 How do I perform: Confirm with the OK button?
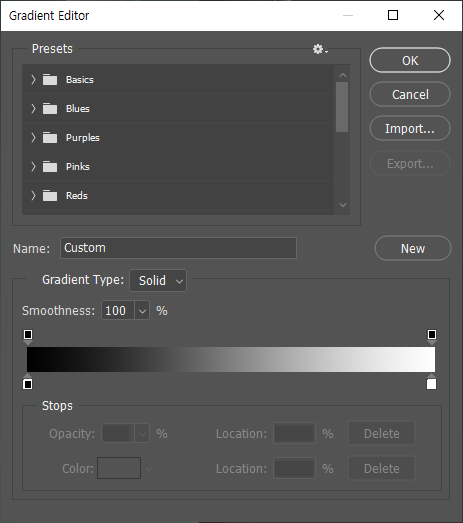coord(410,60)
